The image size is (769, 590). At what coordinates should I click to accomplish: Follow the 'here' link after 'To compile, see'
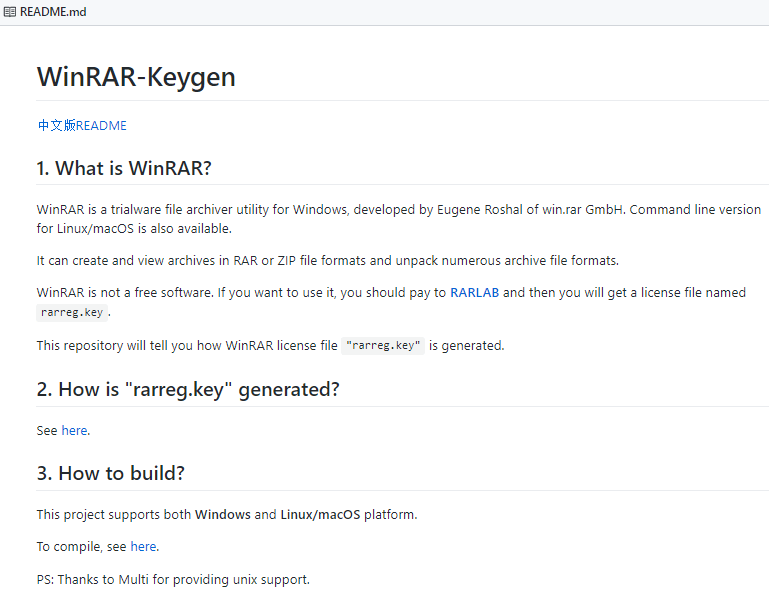pos(143,546)
